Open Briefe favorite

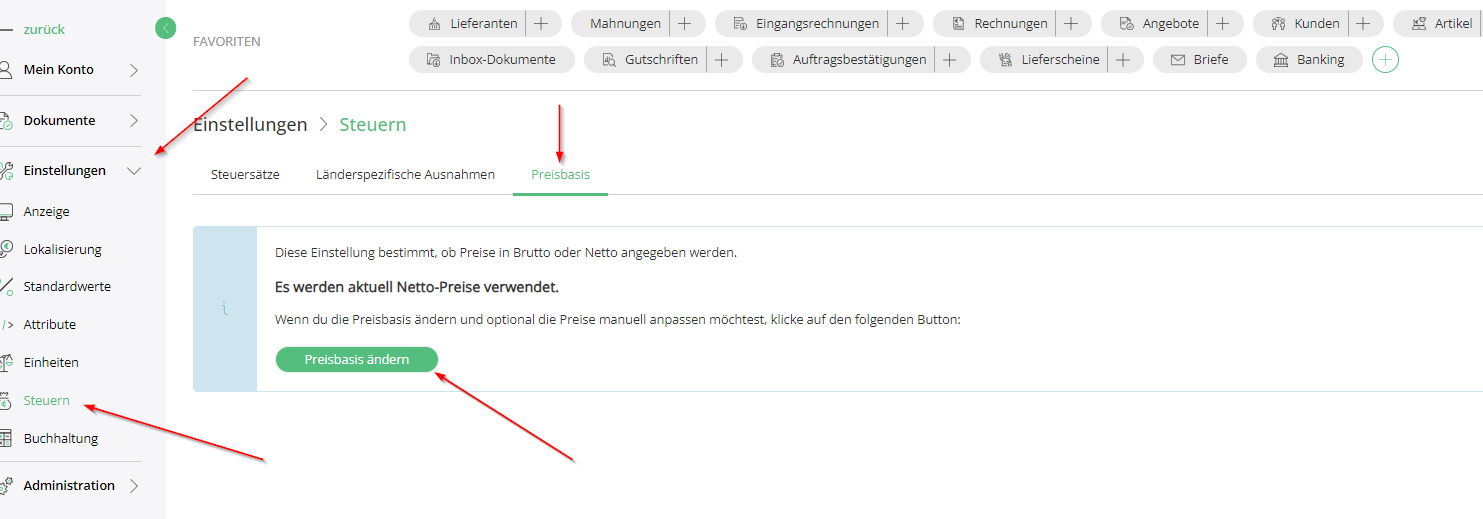pyautogui.click(x=1200, y=60)
